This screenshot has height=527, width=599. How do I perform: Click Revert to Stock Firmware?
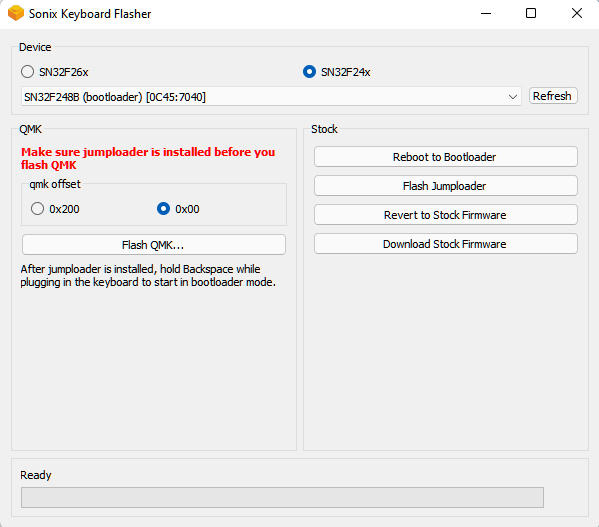pyautogui.click(x=445, y=215)
